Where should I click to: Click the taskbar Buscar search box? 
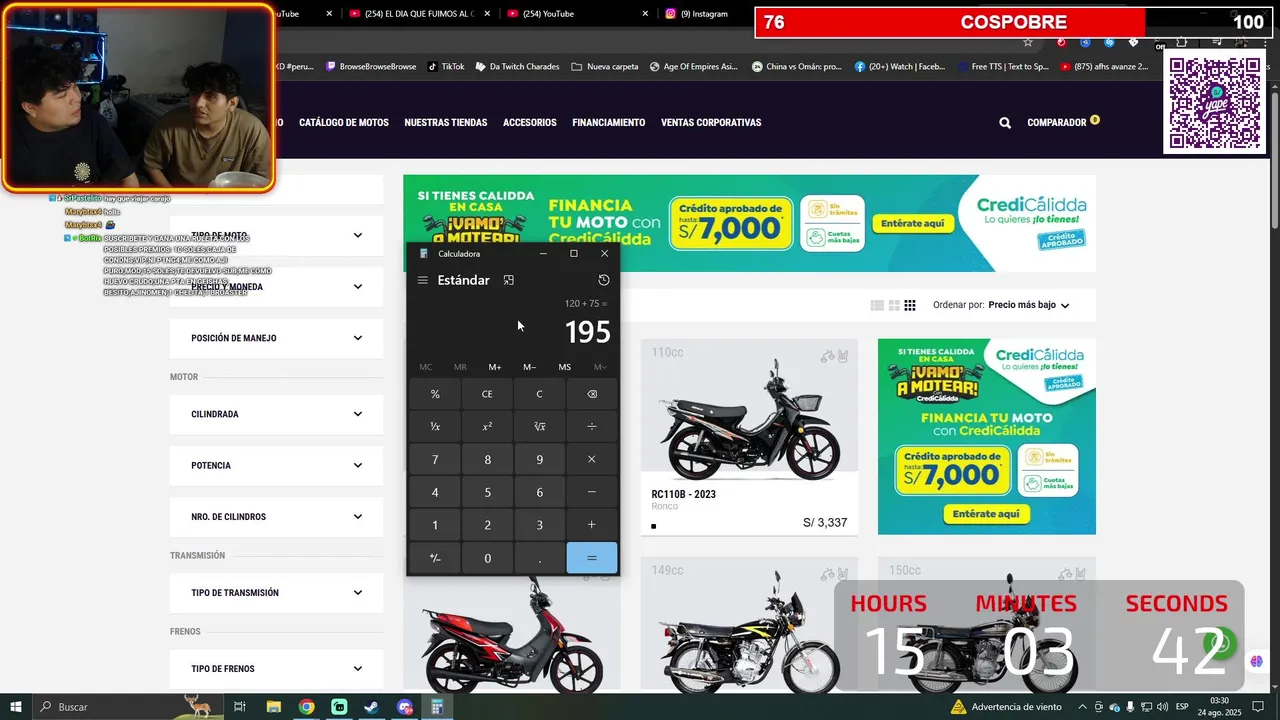130,707
